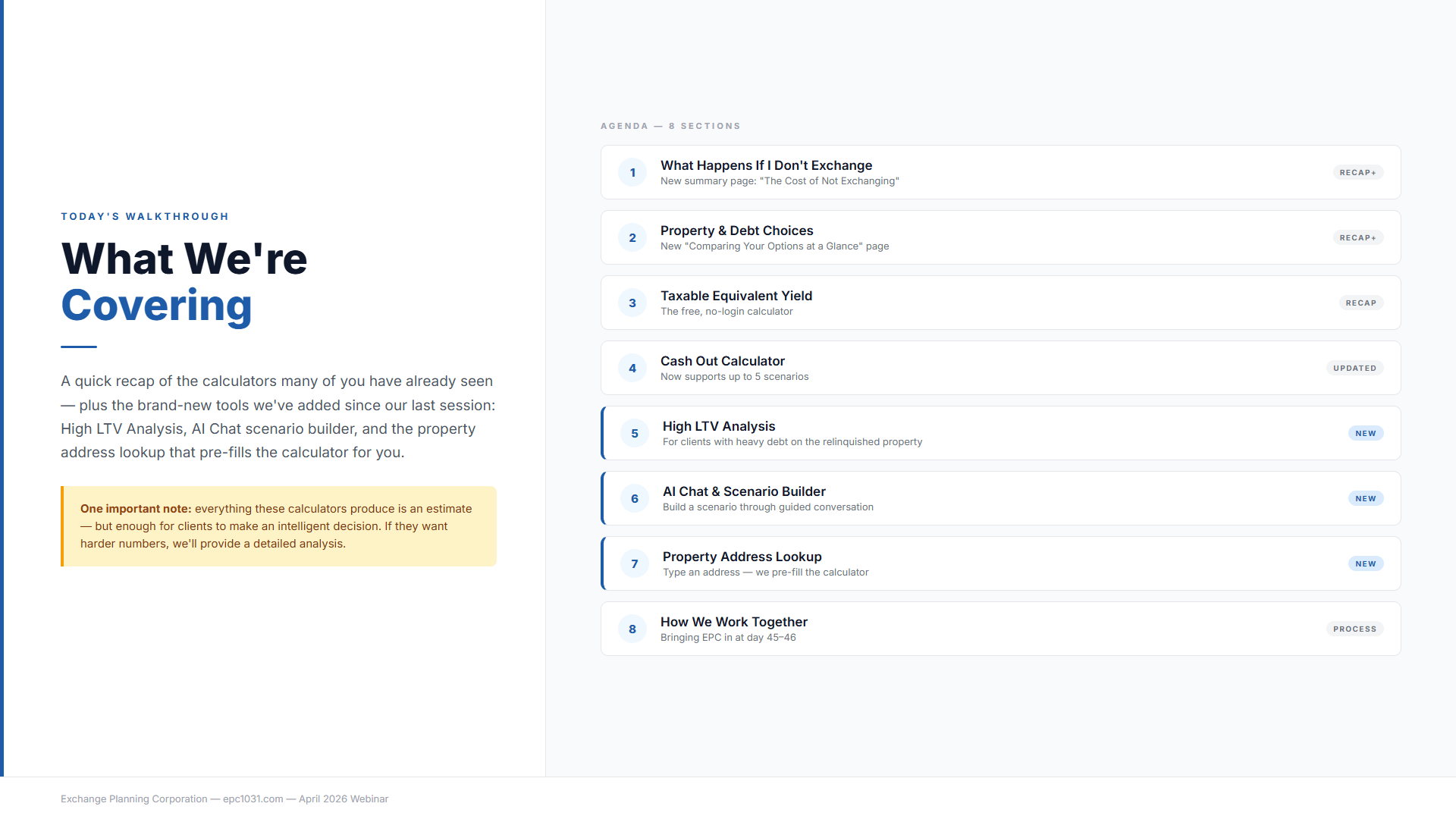The image size is (1456, 819).
Task: Click 'Comparing Your Options at a Glance' subtitle
Action: [x=774, y=246]
